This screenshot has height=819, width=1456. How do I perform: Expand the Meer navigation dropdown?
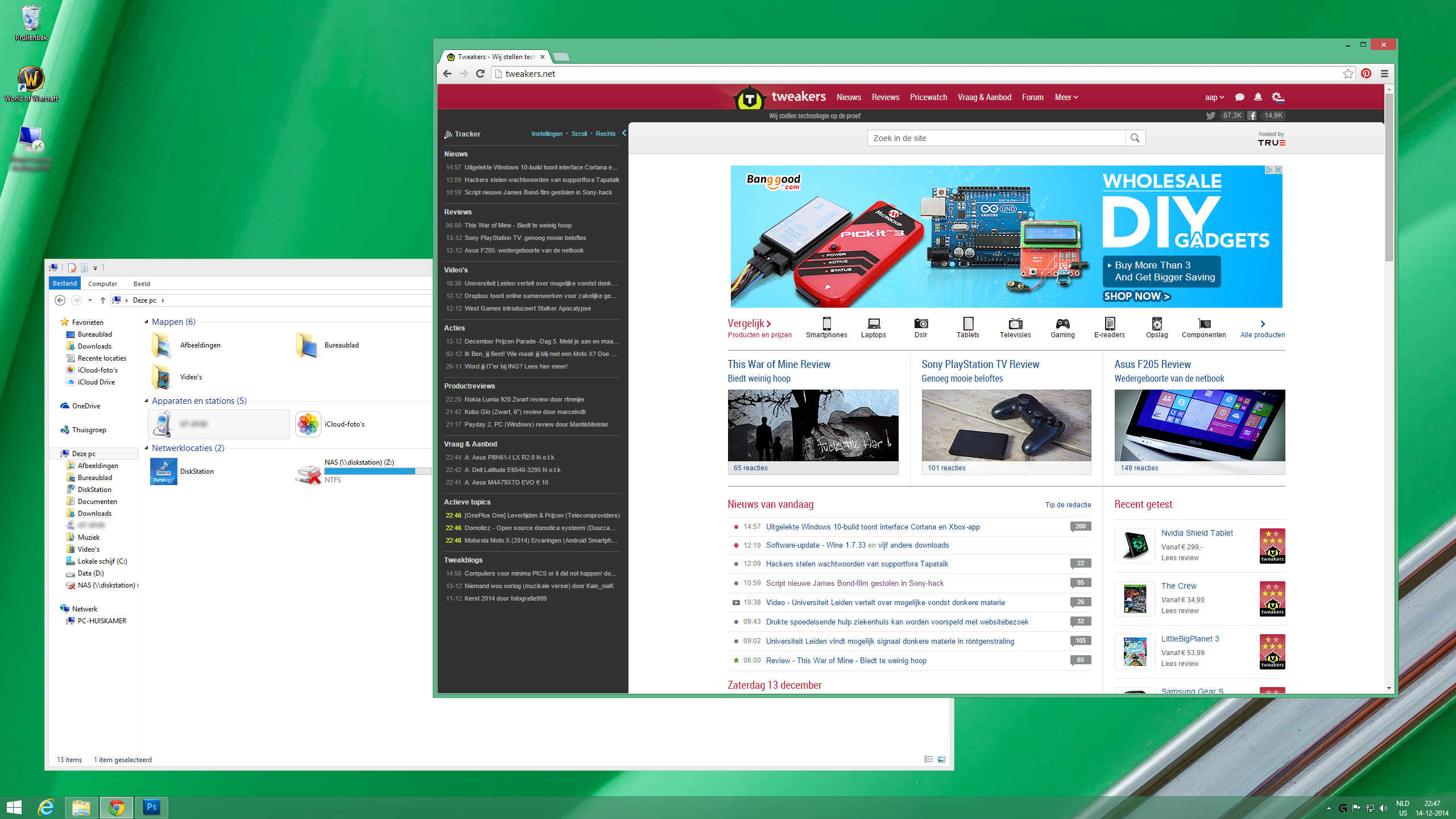coord(1066,97)
